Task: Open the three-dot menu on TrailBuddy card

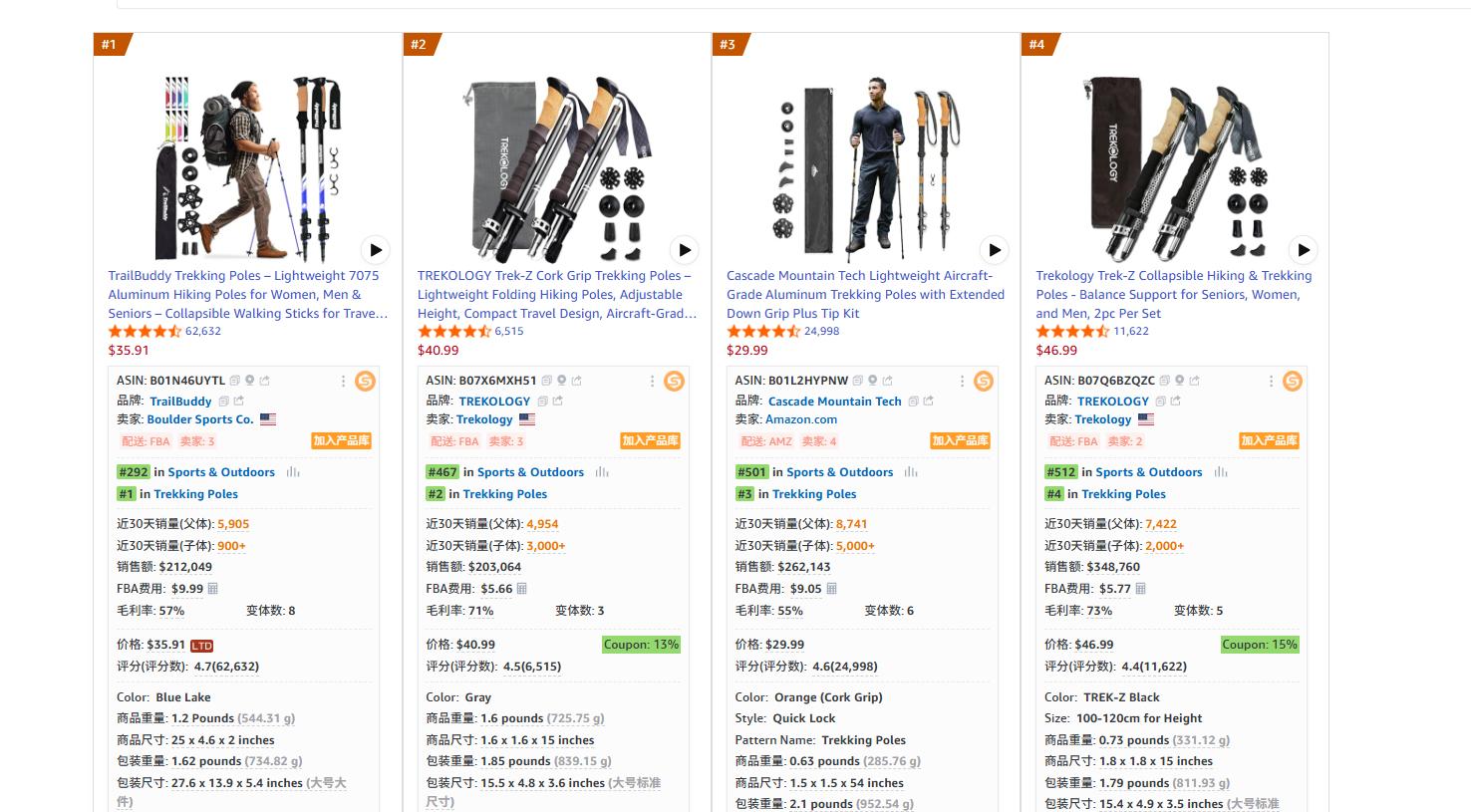Action: tap(343, 381)
